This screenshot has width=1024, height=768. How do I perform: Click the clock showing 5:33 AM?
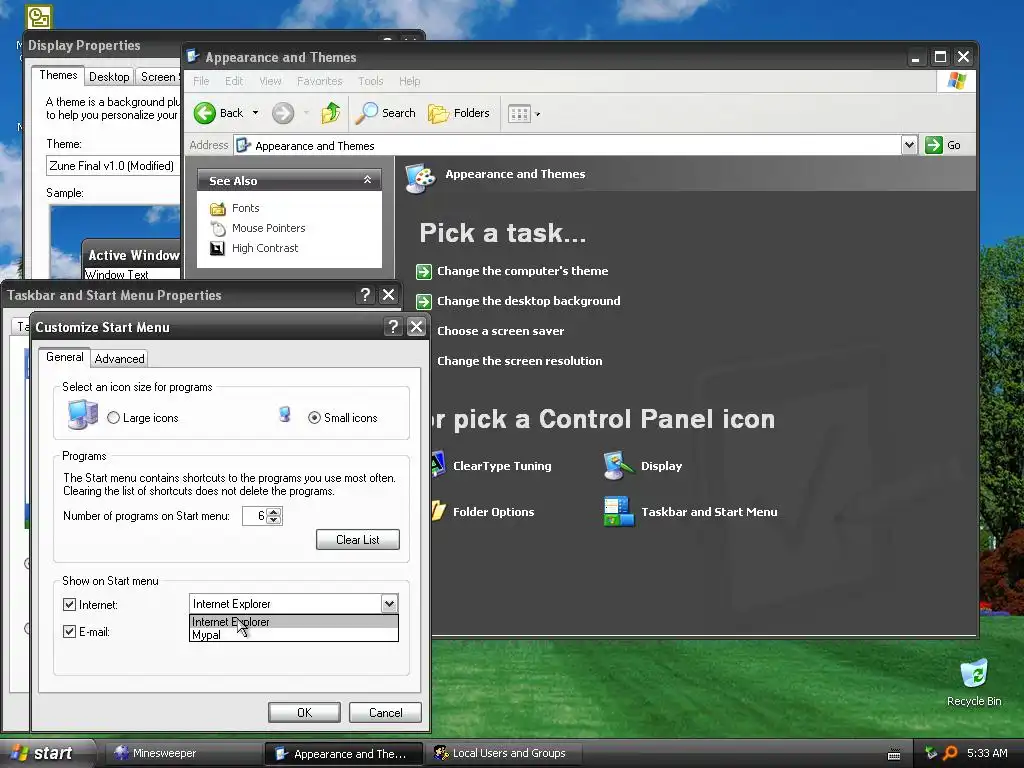click(987, 753)
